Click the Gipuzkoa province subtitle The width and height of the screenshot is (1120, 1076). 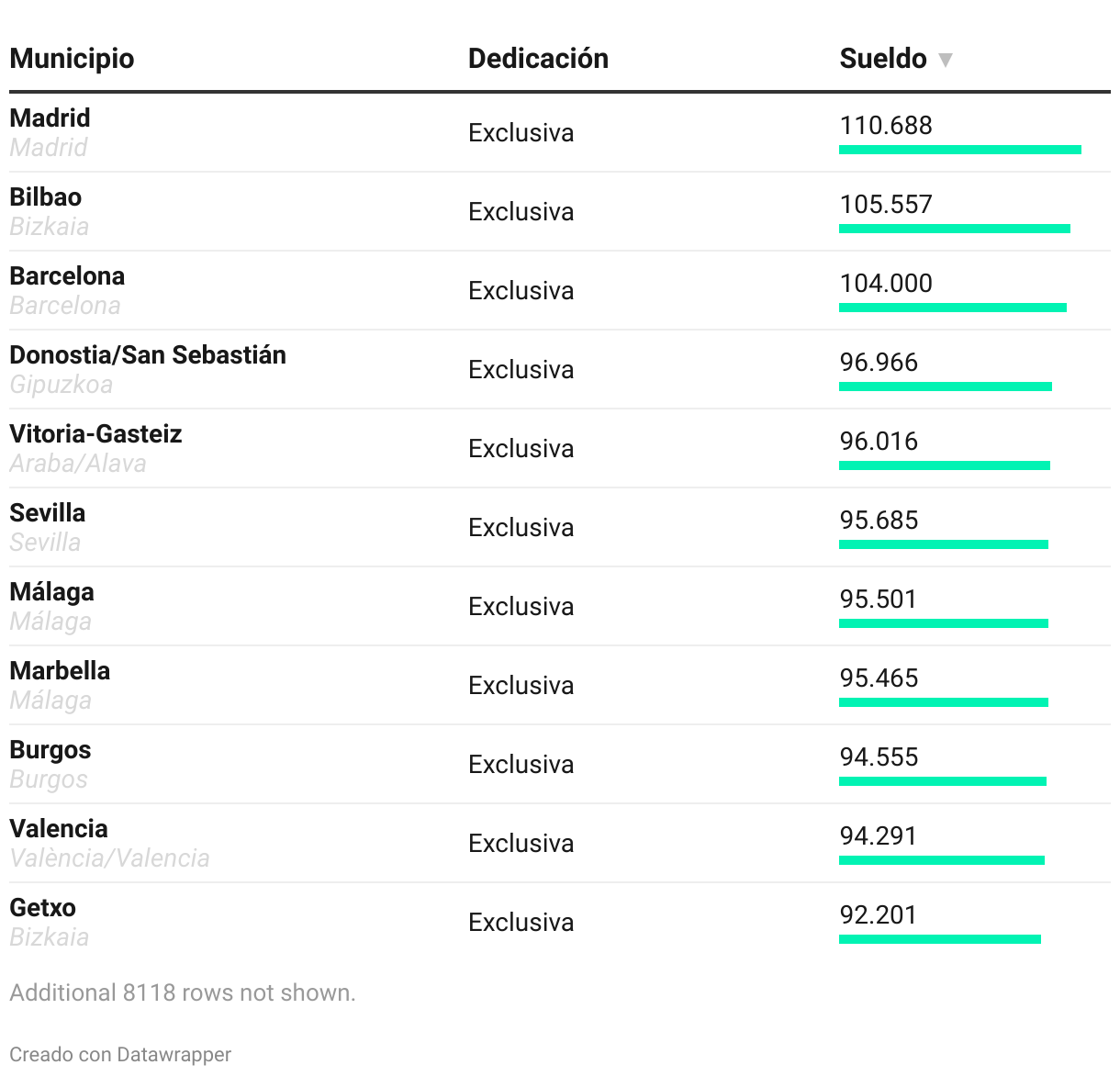click(x=61, y=384)
